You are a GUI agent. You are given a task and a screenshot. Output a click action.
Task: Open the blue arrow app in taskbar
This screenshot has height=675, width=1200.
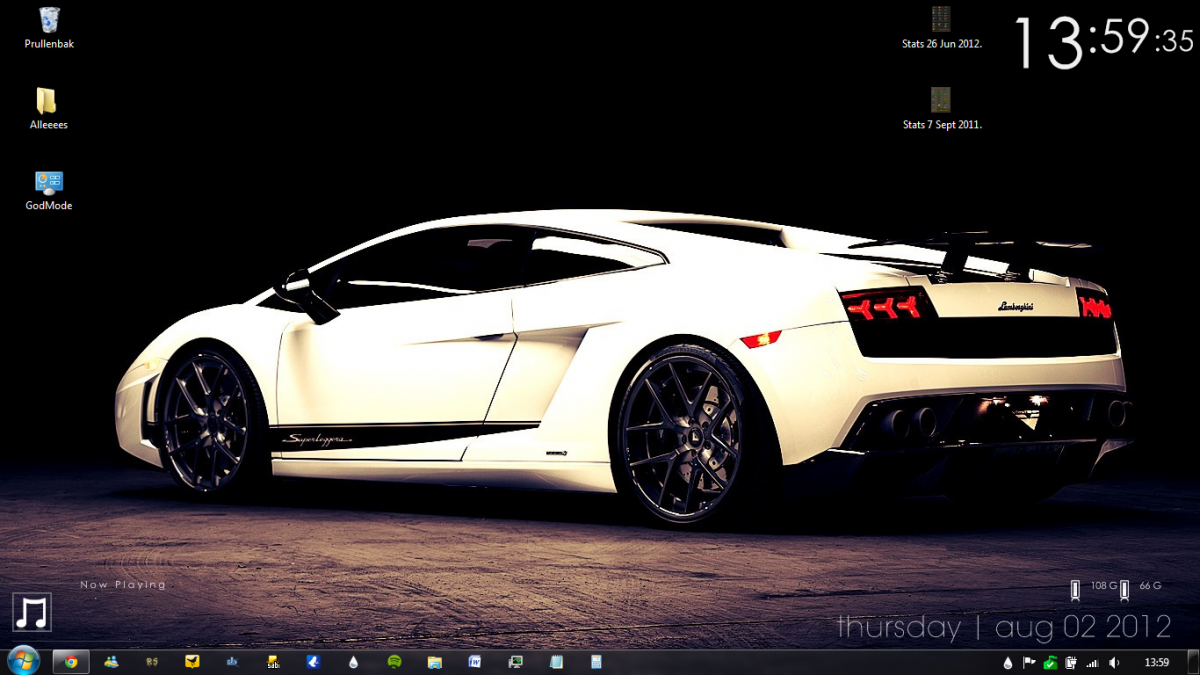[313, 662]
